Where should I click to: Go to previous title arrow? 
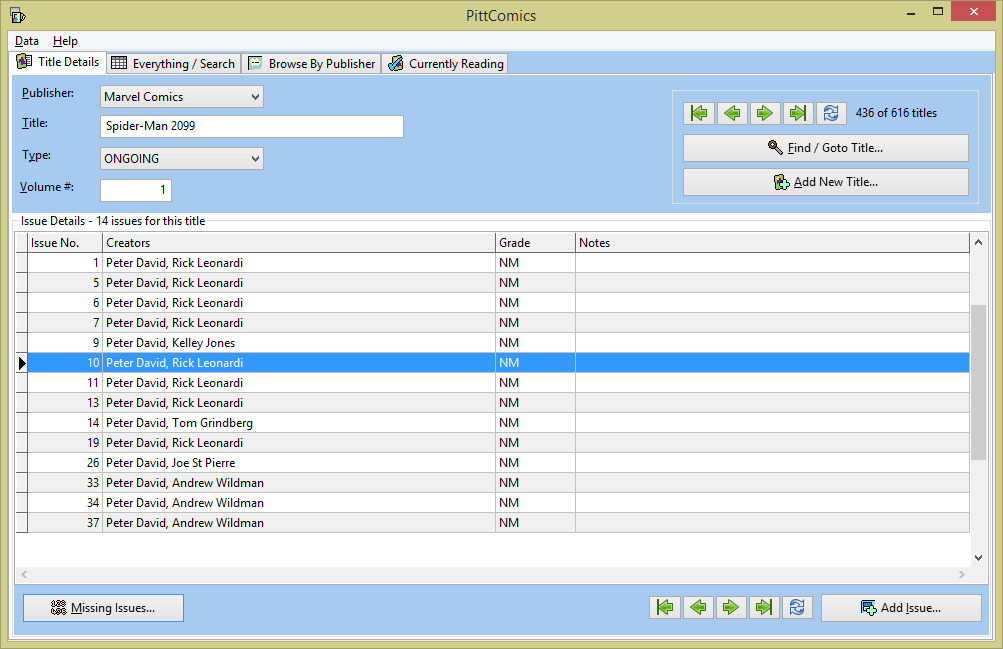[x=732, y=113]
